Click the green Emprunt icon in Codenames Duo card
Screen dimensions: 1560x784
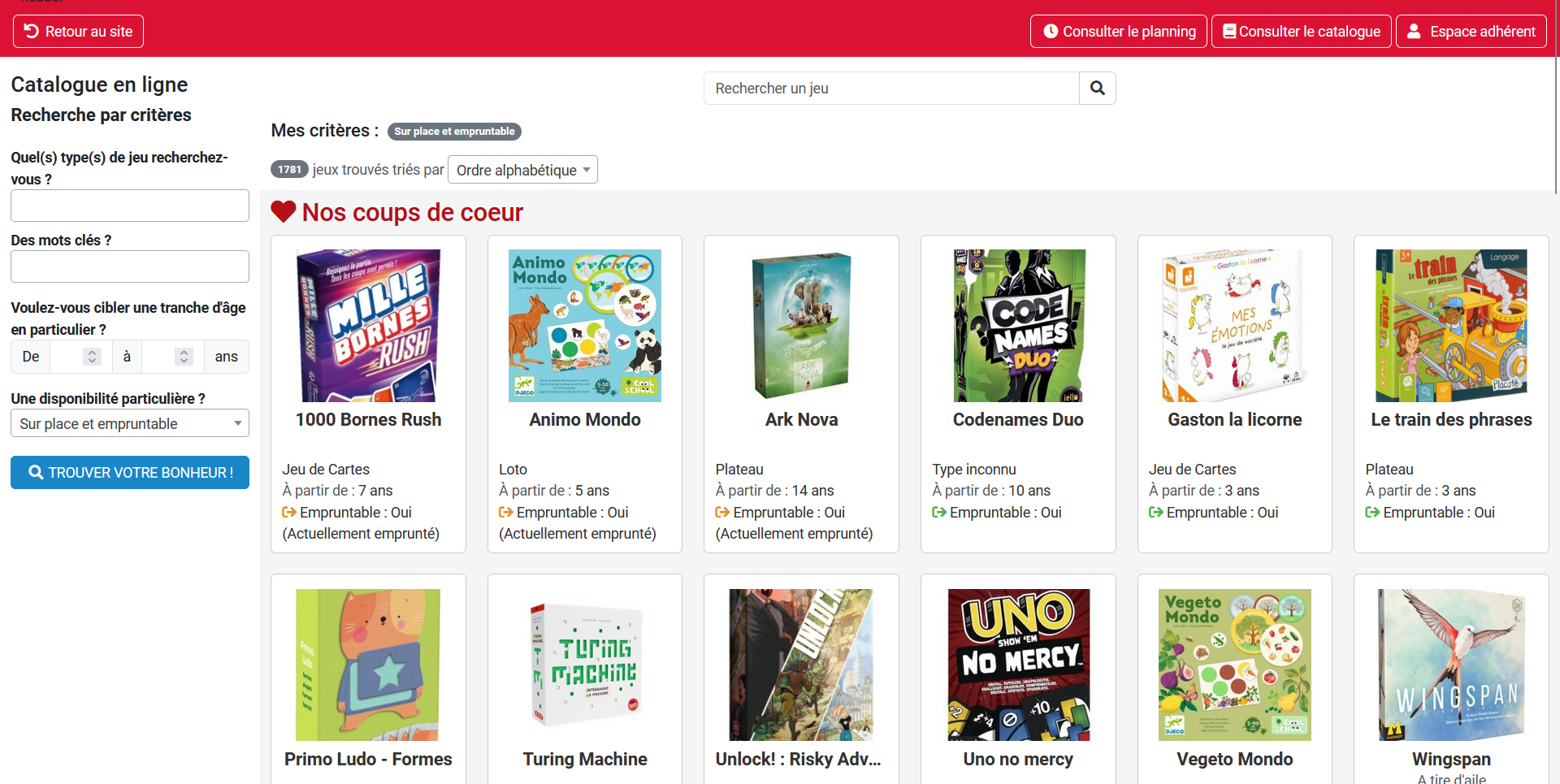[939, 512]
